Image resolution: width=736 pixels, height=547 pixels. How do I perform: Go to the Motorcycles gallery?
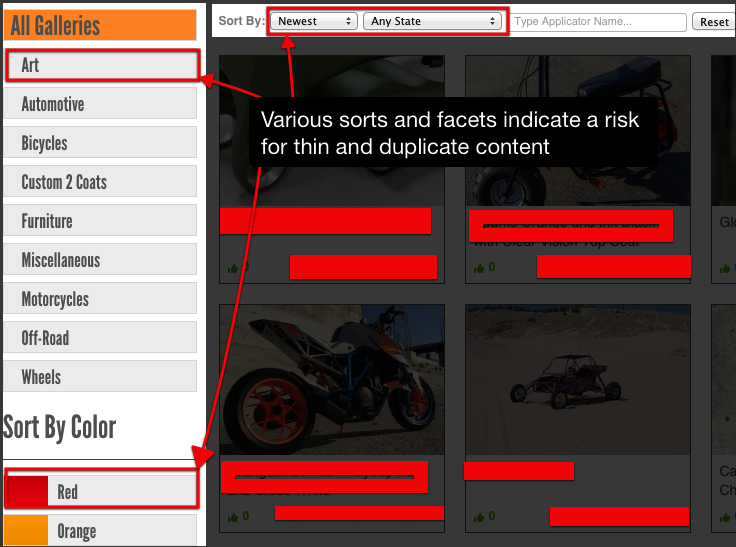tap(100, 299)
